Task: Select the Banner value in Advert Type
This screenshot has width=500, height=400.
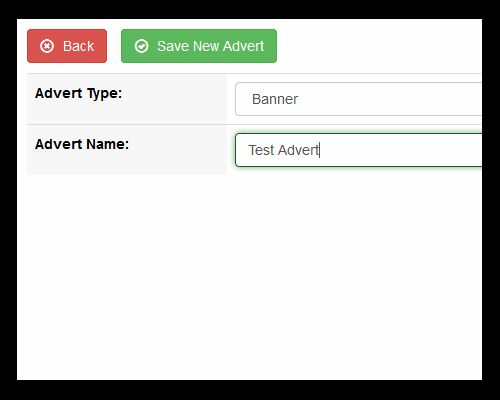Action: tap(275, 99)
